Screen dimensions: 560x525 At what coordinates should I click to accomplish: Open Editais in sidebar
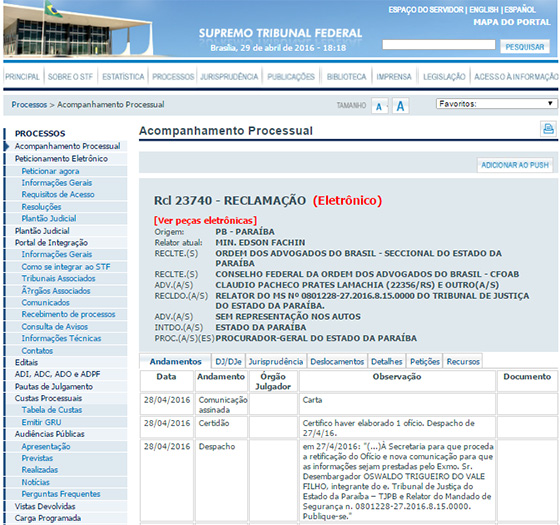coord(26,362)
